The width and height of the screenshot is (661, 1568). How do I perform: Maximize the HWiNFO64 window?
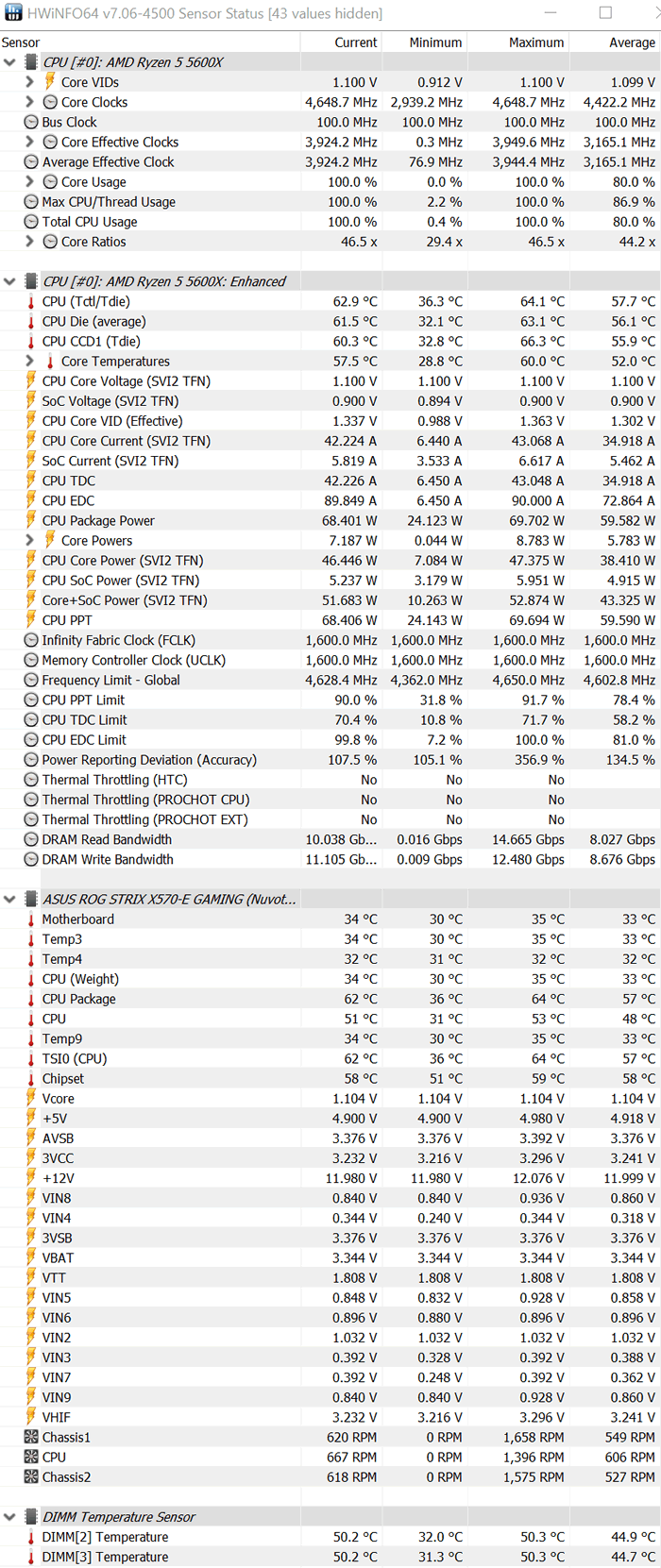(605, 13)
